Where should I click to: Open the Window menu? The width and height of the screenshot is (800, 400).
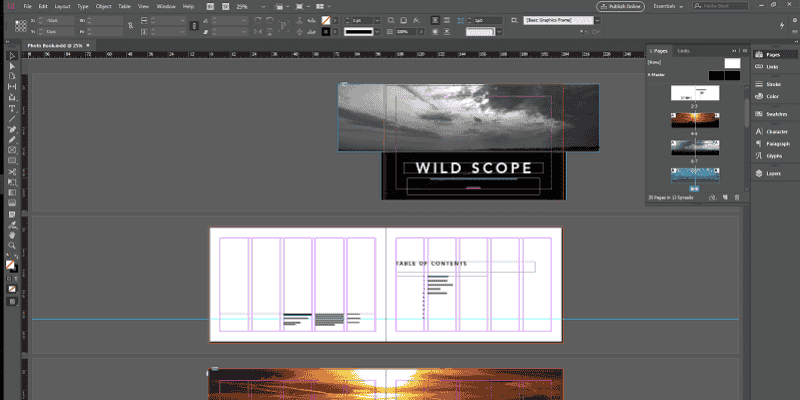[x=165, y=6]
